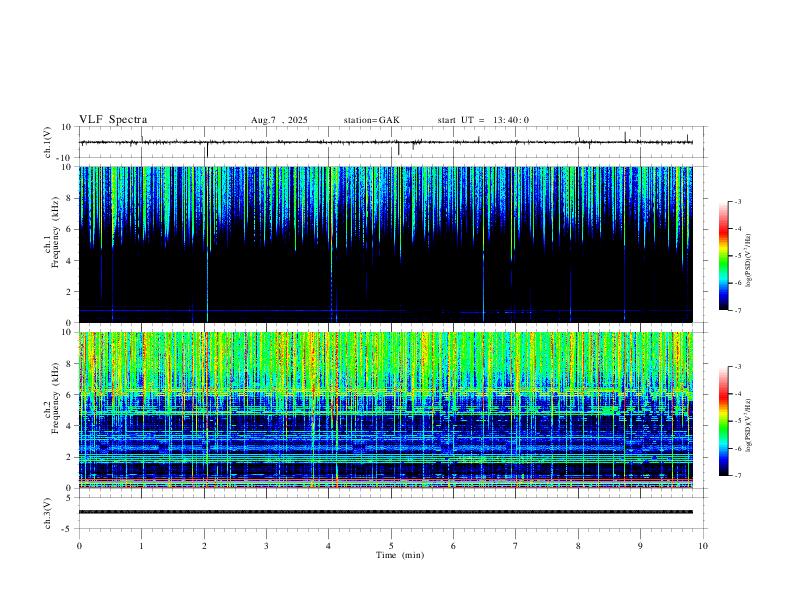Screen dimensions: 792x612
Task: Click the "station=GAK" header label
Action: point(371,120)
